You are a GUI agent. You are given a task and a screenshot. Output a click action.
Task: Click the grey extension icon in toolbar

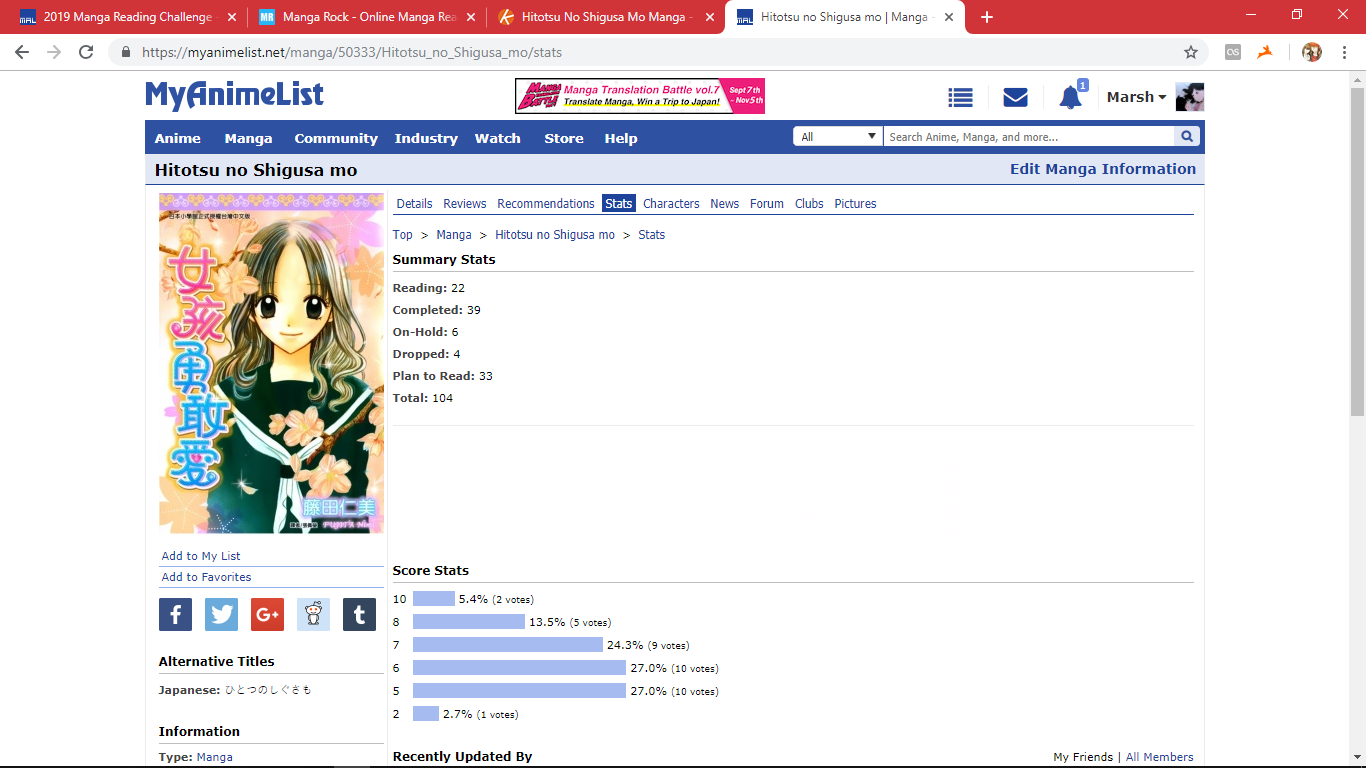[1233, 52]
